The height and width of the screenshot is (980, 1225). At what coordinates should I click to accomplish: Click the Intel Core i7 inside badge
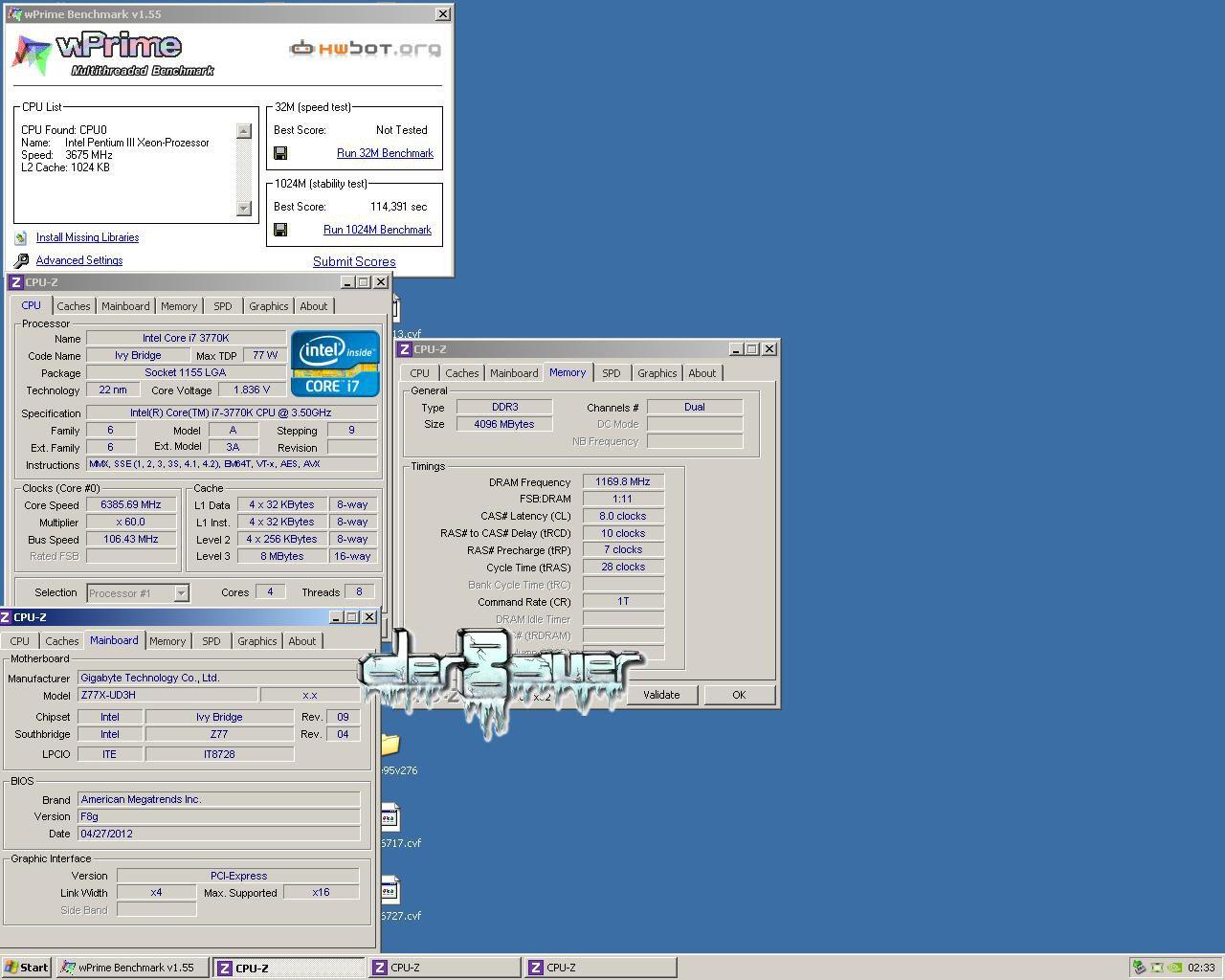(335, 363)
